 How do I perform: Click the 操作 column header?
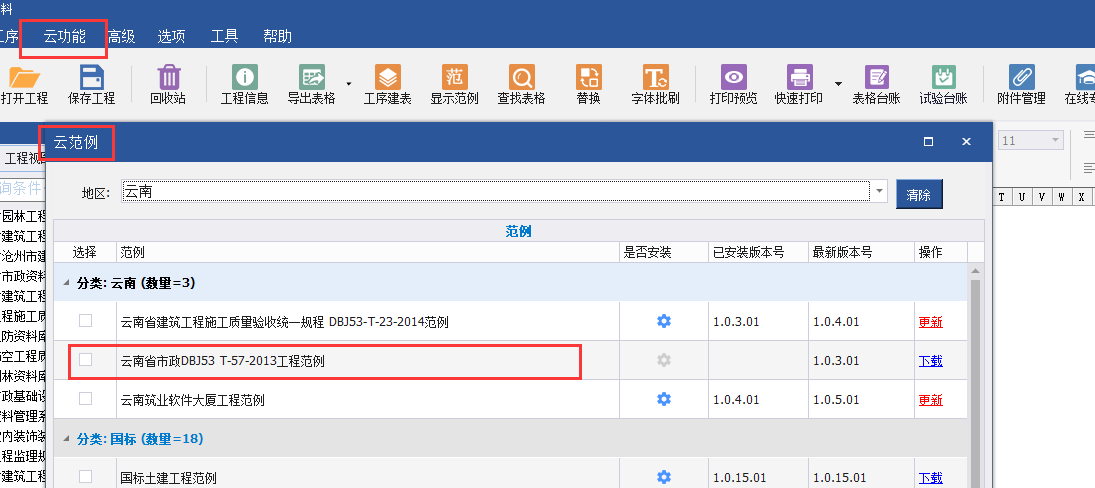(941, 252)
